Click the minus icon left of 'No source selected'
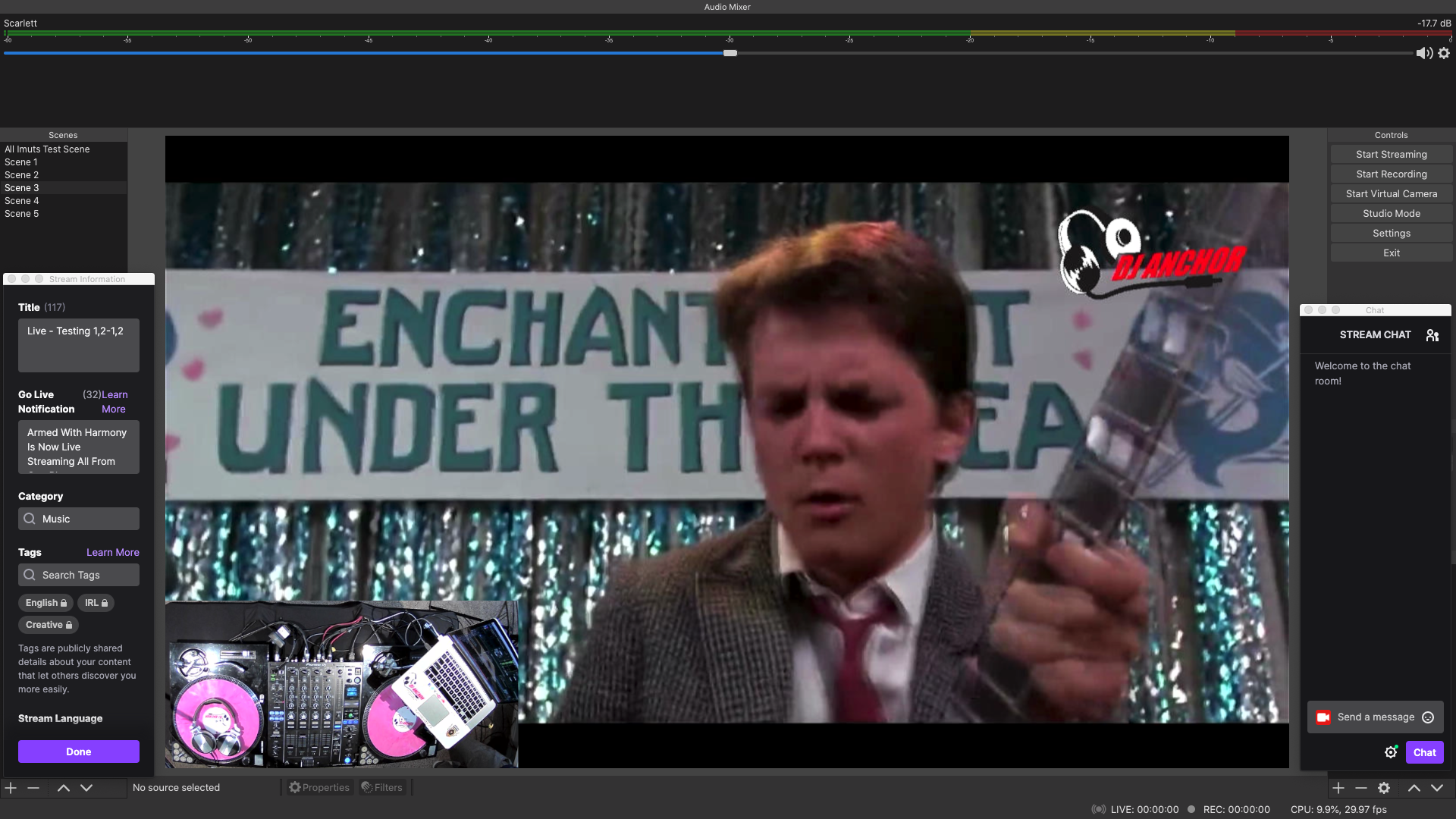Image resolution: width=1456 pixels, height=819 pixels. coord(33,788)
